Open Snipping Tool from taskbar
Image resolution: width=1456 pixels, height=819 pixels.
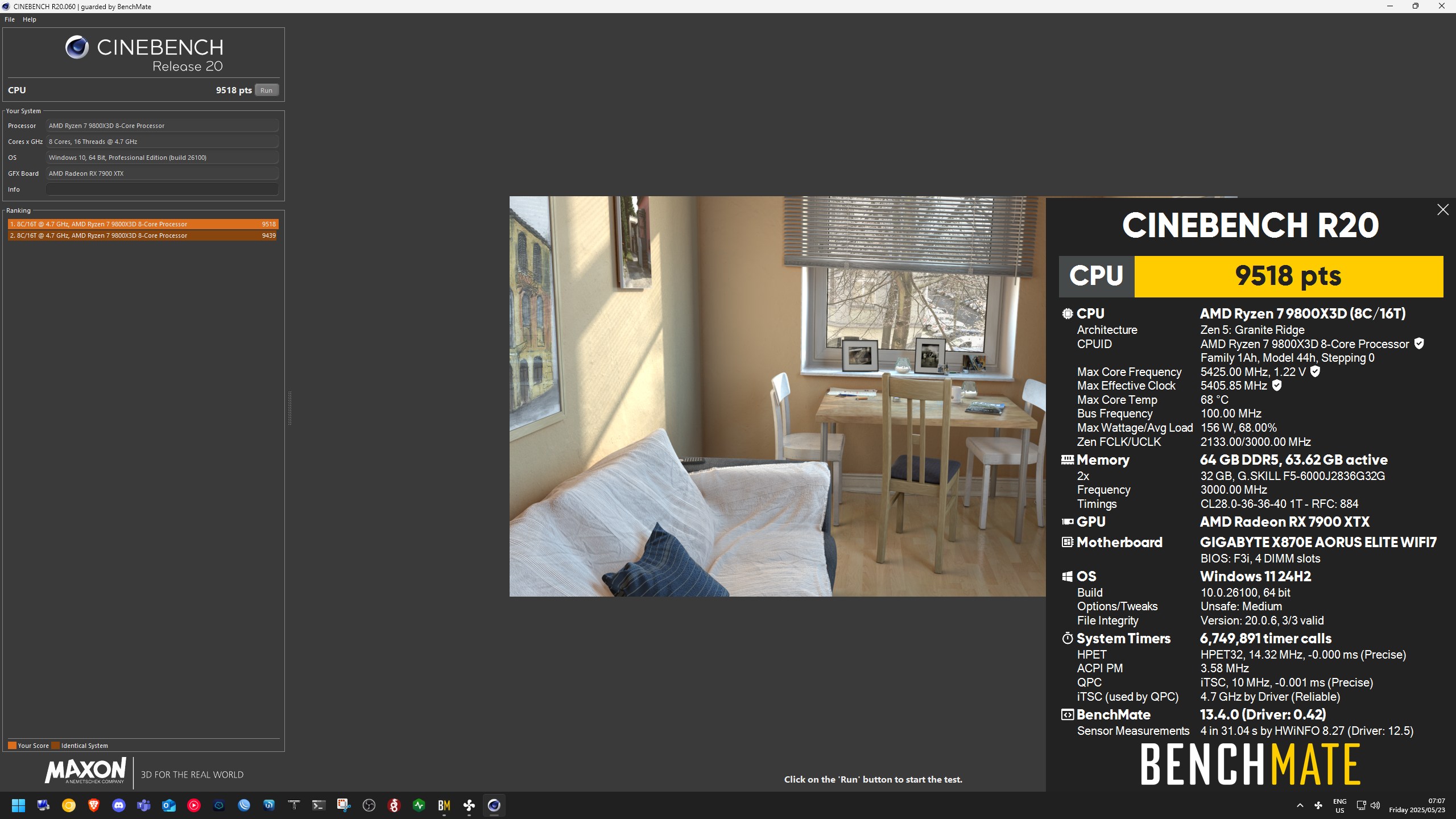(344, 805)
